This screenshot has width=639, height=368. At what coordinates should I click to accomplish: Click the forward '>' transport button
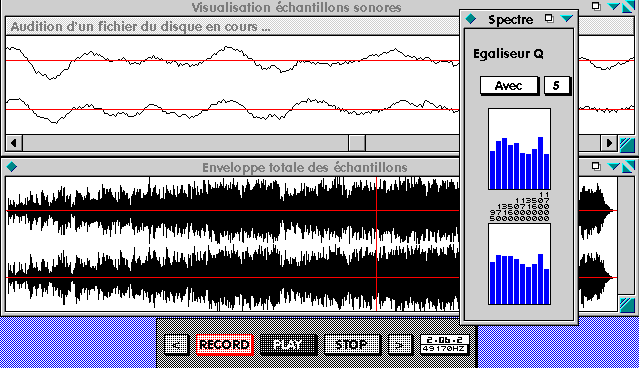[400, 345]
